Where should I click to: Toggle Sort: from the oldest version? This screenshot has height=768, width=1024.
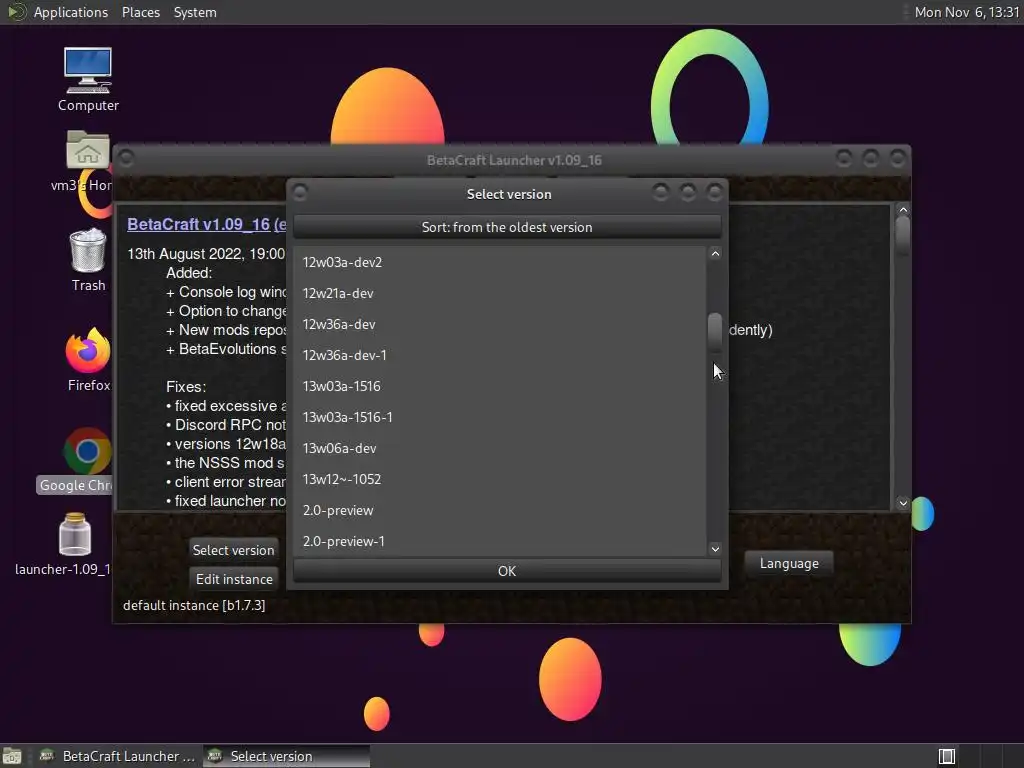[507, 227]
